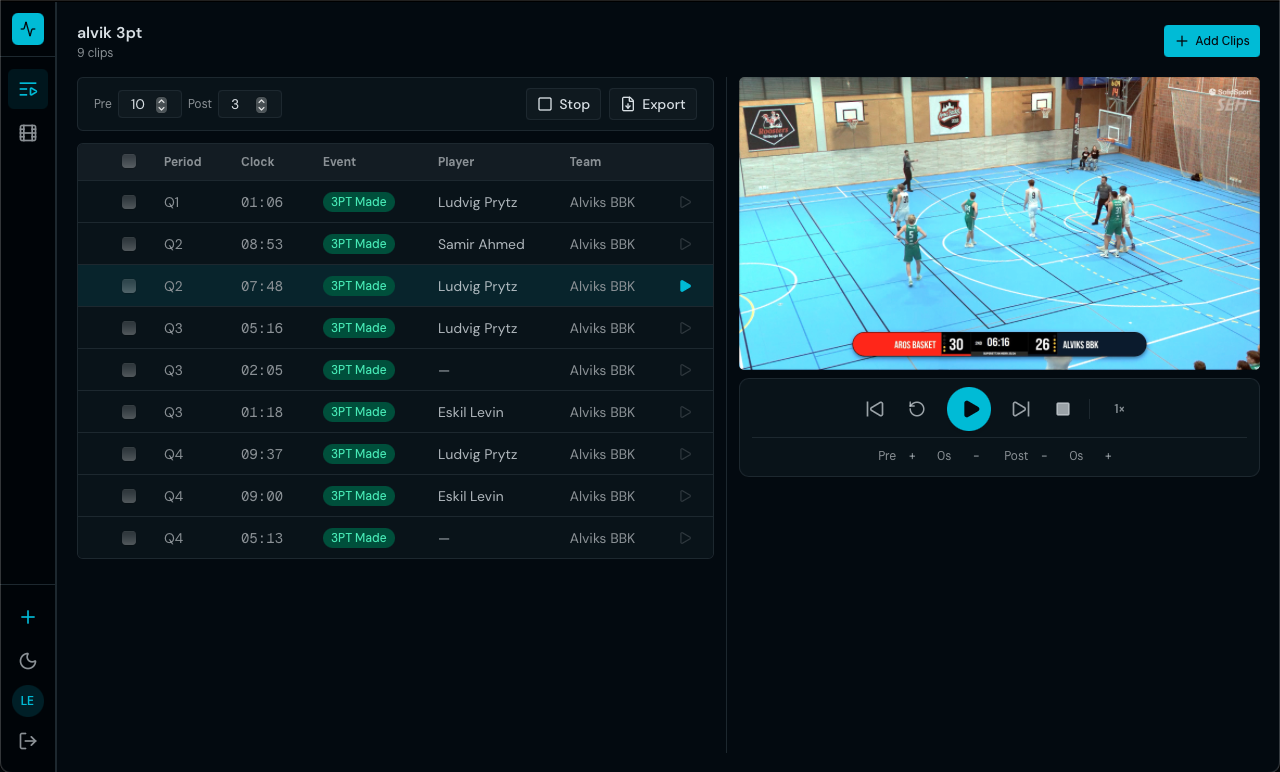Viewport: 1280px width, 772px height.
Task: Export the selected clips
Action: (652, 103)
